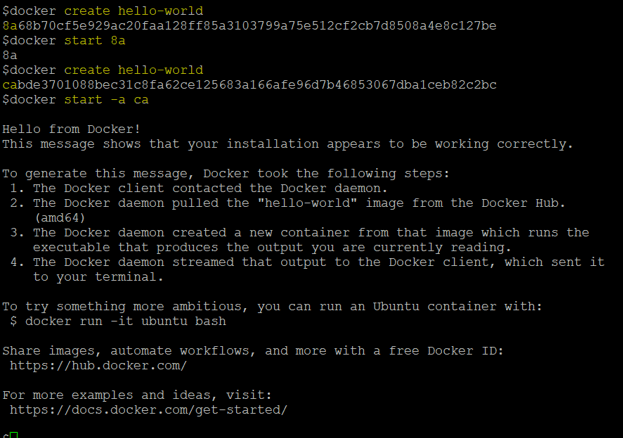The width and height of the screenshot is (623, 438).
Task: Click the 'Hello from Docker!' line
Action: point(72,129)
